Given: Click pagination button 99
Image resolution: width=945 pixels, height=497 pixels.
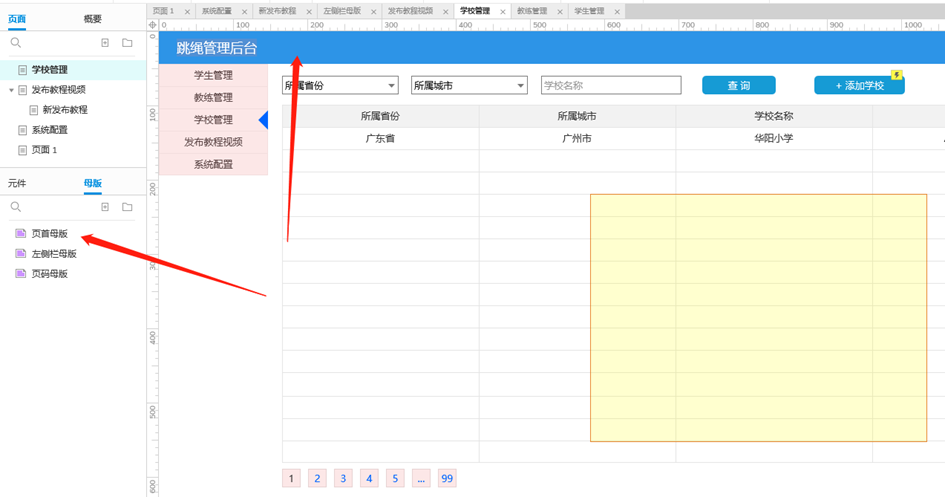Looking at the screenshot, I should tap(447, 478).
